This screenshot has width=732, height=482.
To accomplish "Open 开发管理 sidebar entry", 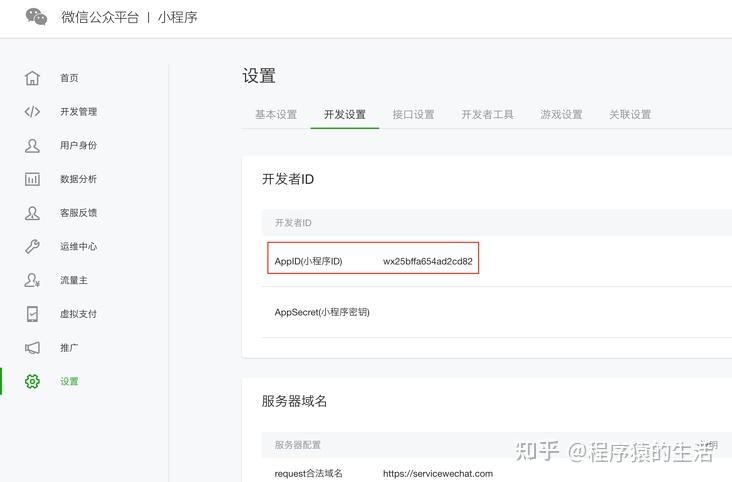I will click(78, 112).
